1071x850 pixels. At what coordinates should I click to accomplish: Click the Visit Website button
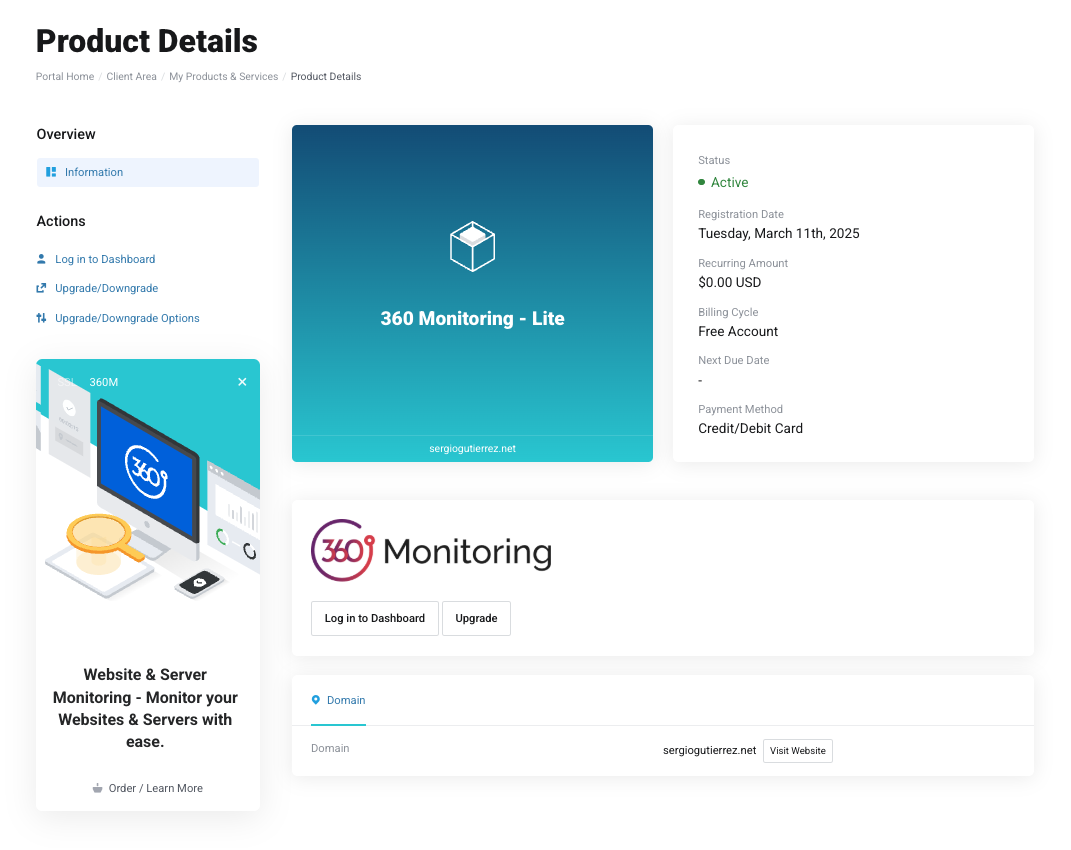pyautogui.click(x=797, y=751)
